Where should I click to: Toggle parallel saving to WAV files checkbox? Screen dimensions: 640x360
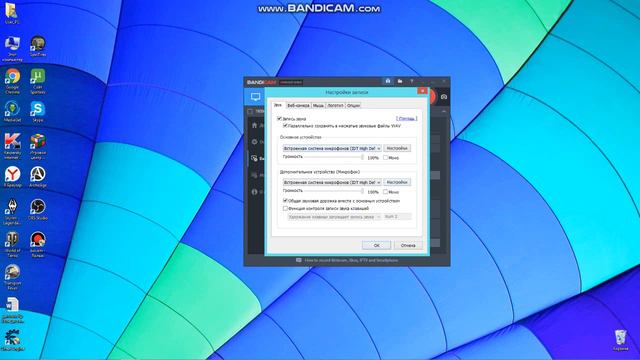point(285,126)
